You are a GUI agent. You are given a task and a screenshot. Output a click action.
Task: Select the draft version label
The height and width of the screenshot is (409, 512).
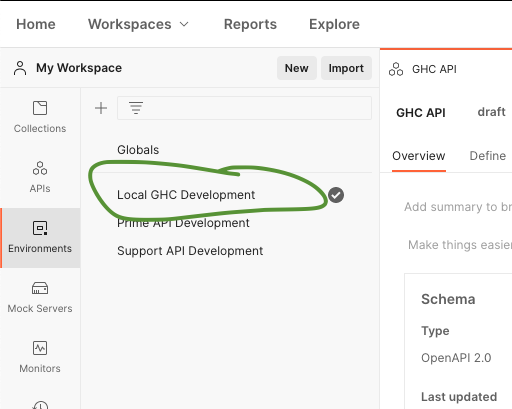click(x=491, y=112)
